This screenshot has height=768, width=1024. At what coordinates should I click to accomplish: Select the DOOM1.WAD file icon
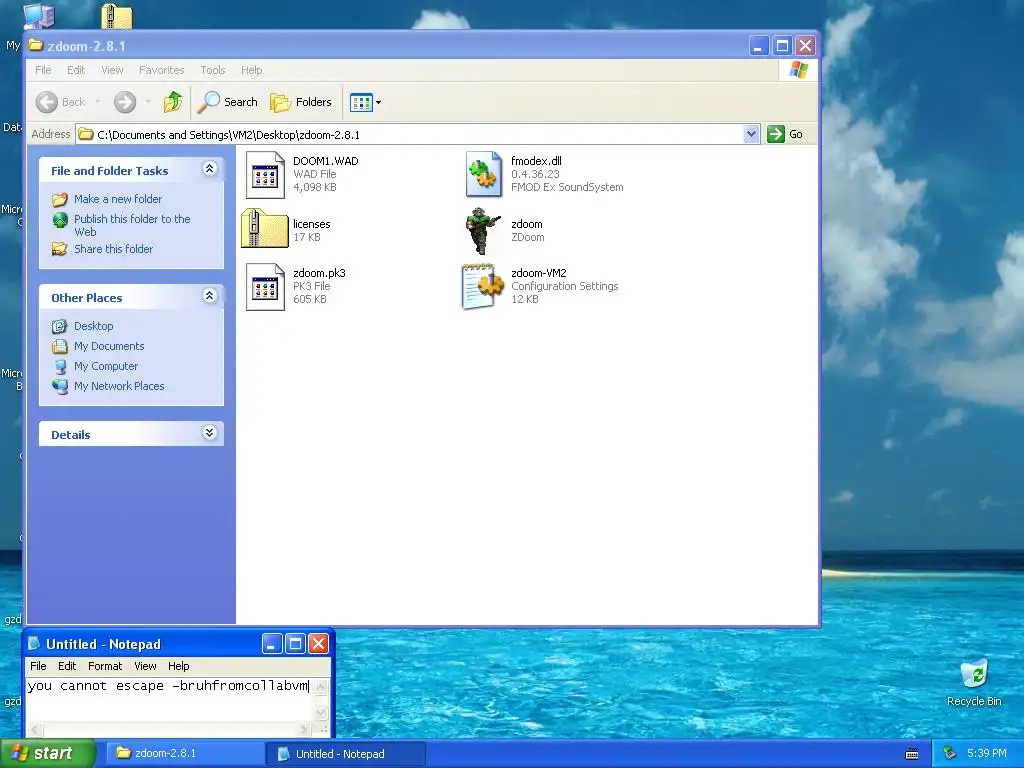coord(265,174)
